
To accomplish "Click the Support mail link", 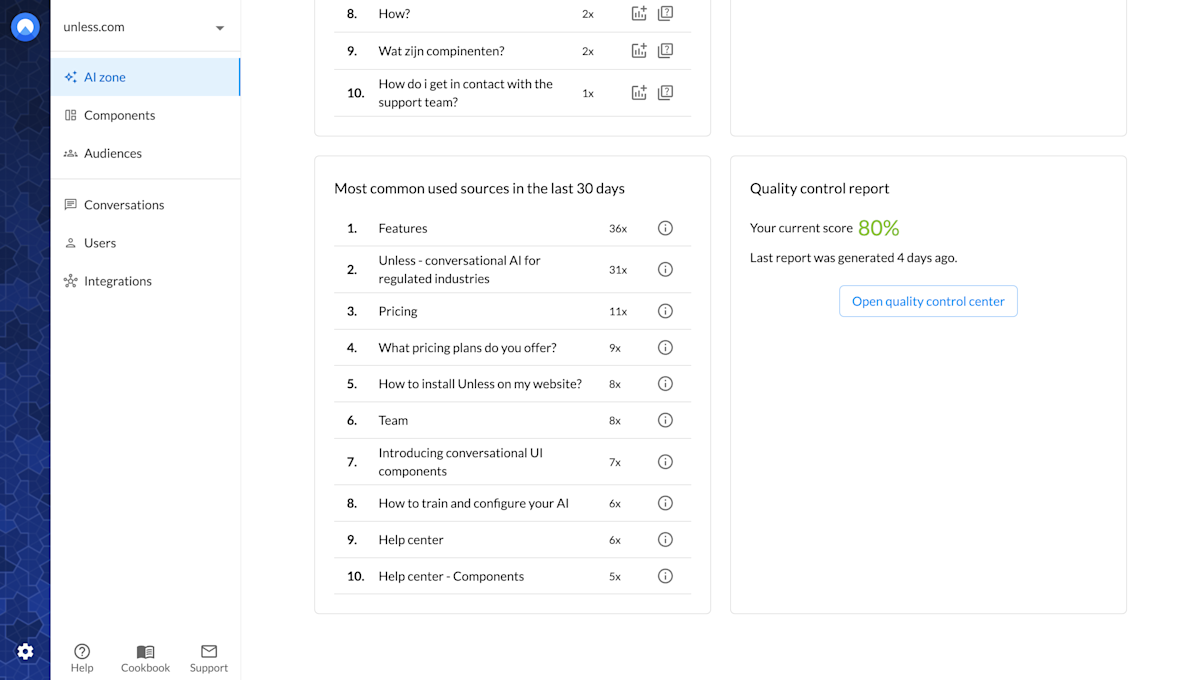I will (x=209, y=658).
